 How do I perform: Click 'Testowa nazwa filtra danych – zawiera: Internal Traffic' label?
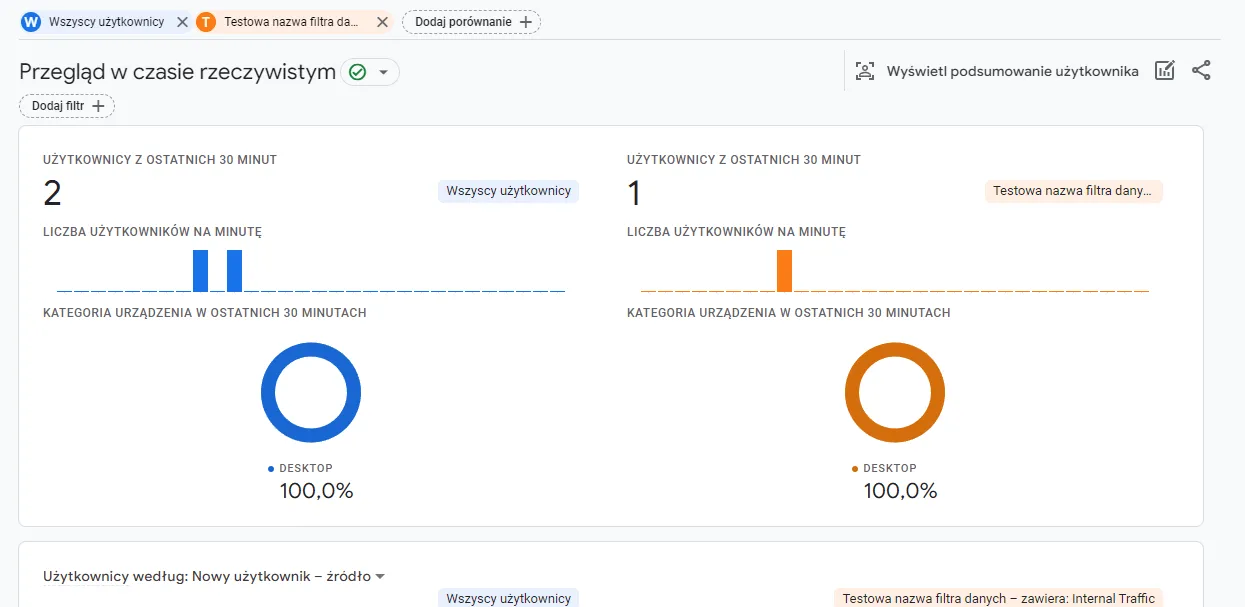click(x=999, y=598)
